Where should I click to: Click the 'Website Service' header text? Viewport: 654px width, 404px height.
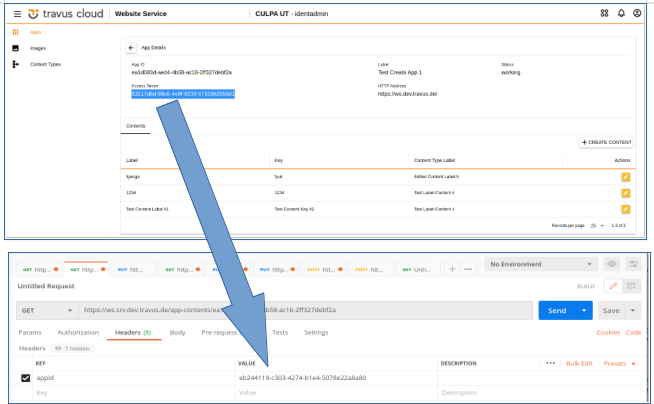[x=141, y=14]
